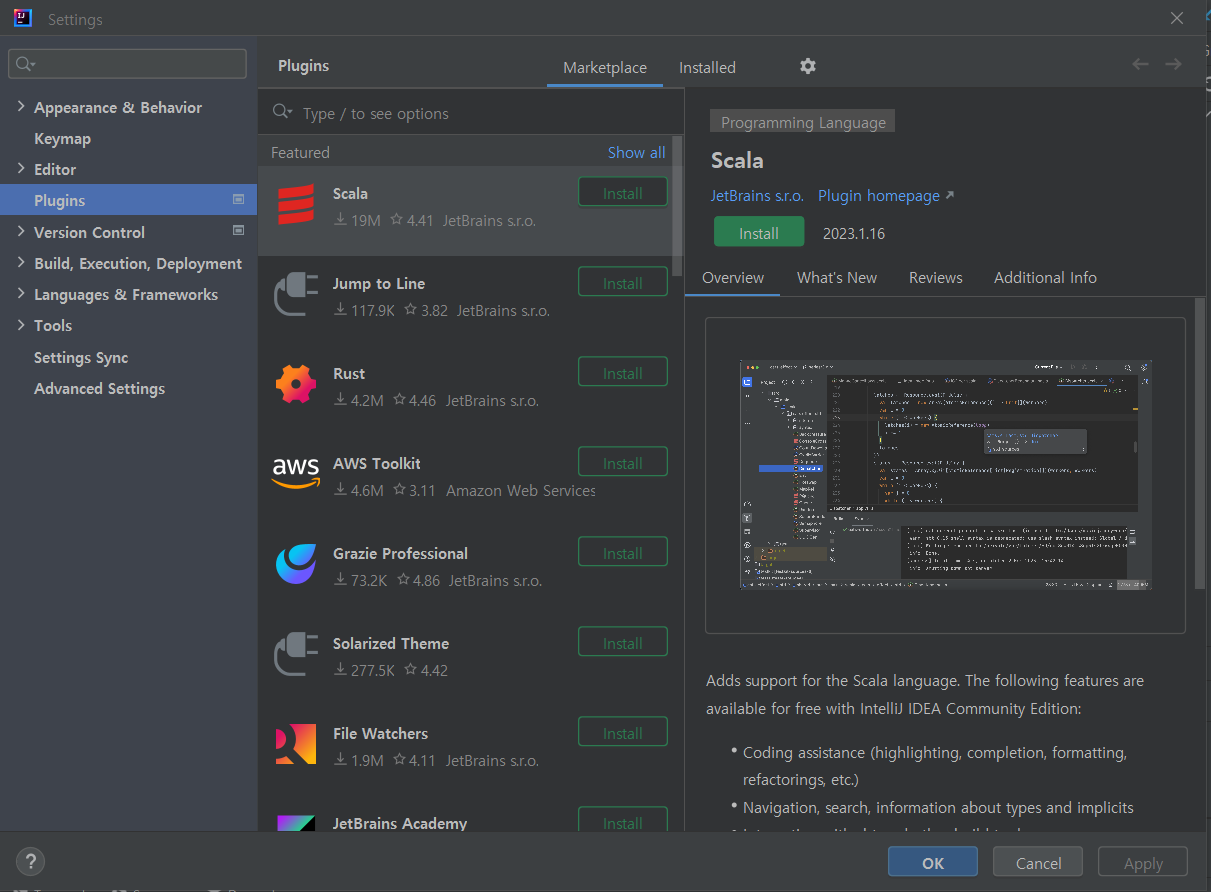Select Keymap in settings tree
Screen dimensions: 1211x892
coord(62,138)
